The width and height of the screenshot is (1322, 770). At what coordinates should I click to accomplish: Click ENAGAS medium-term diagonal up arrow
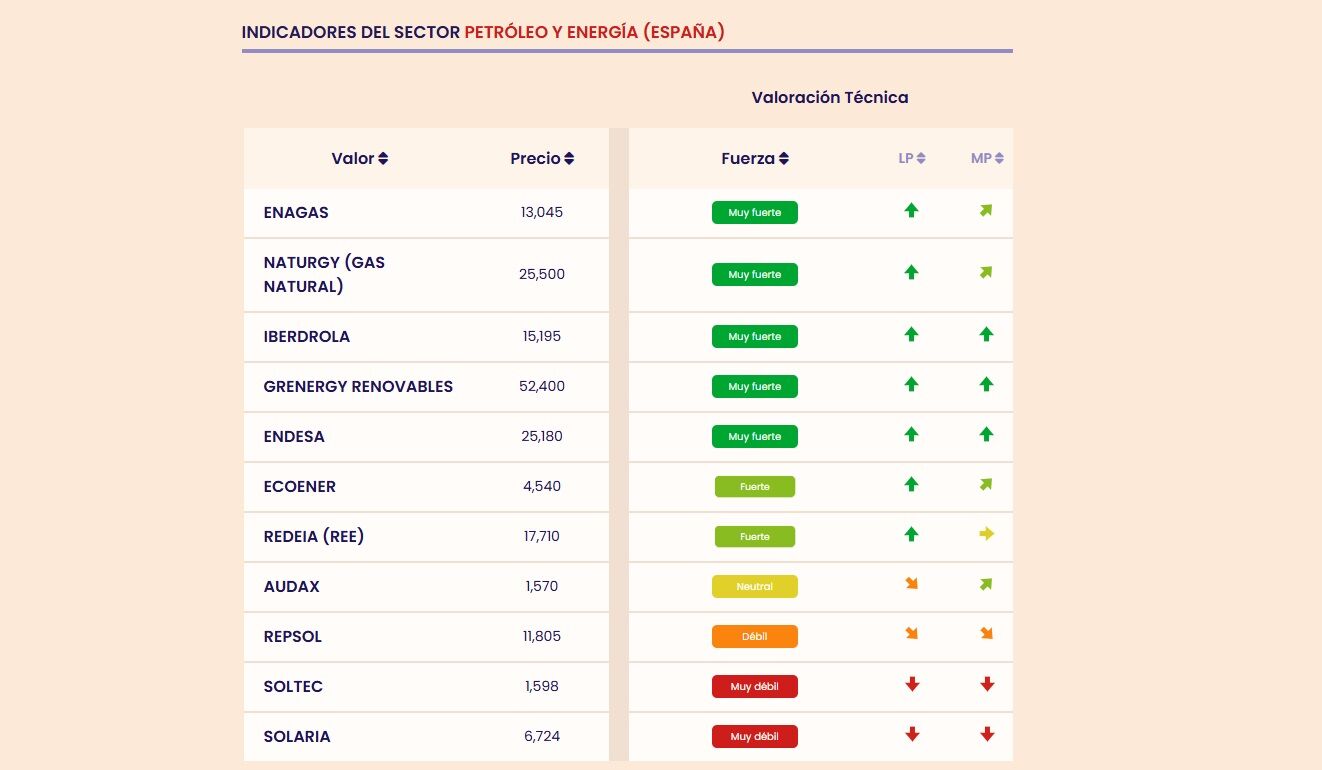986,210
